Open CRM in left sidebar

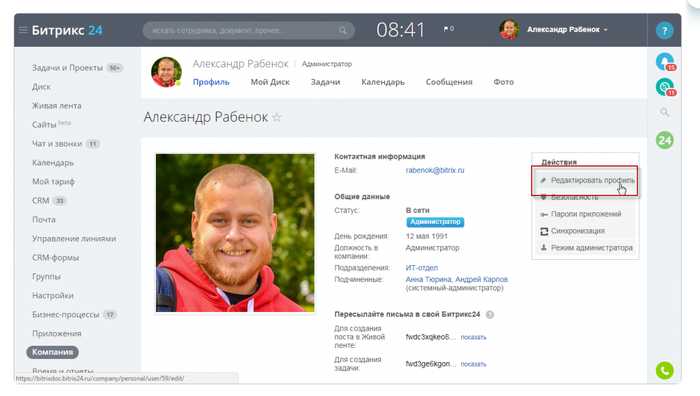click(41, 200)
